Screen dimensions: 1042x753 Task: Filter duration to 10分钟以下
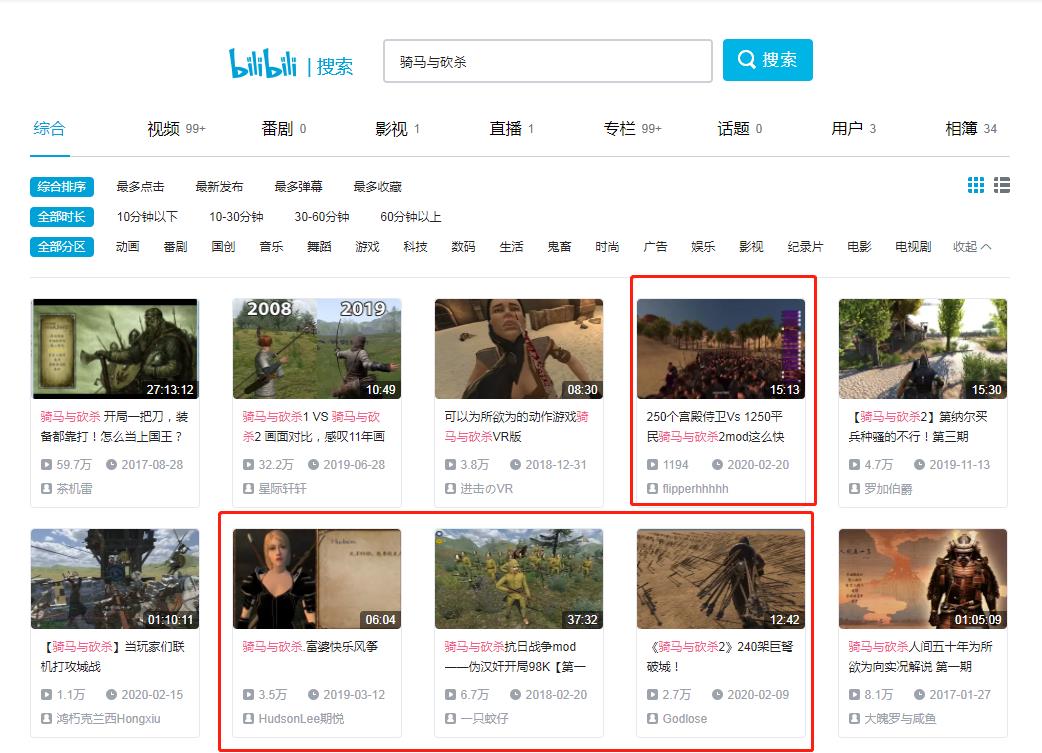point(148,217)
